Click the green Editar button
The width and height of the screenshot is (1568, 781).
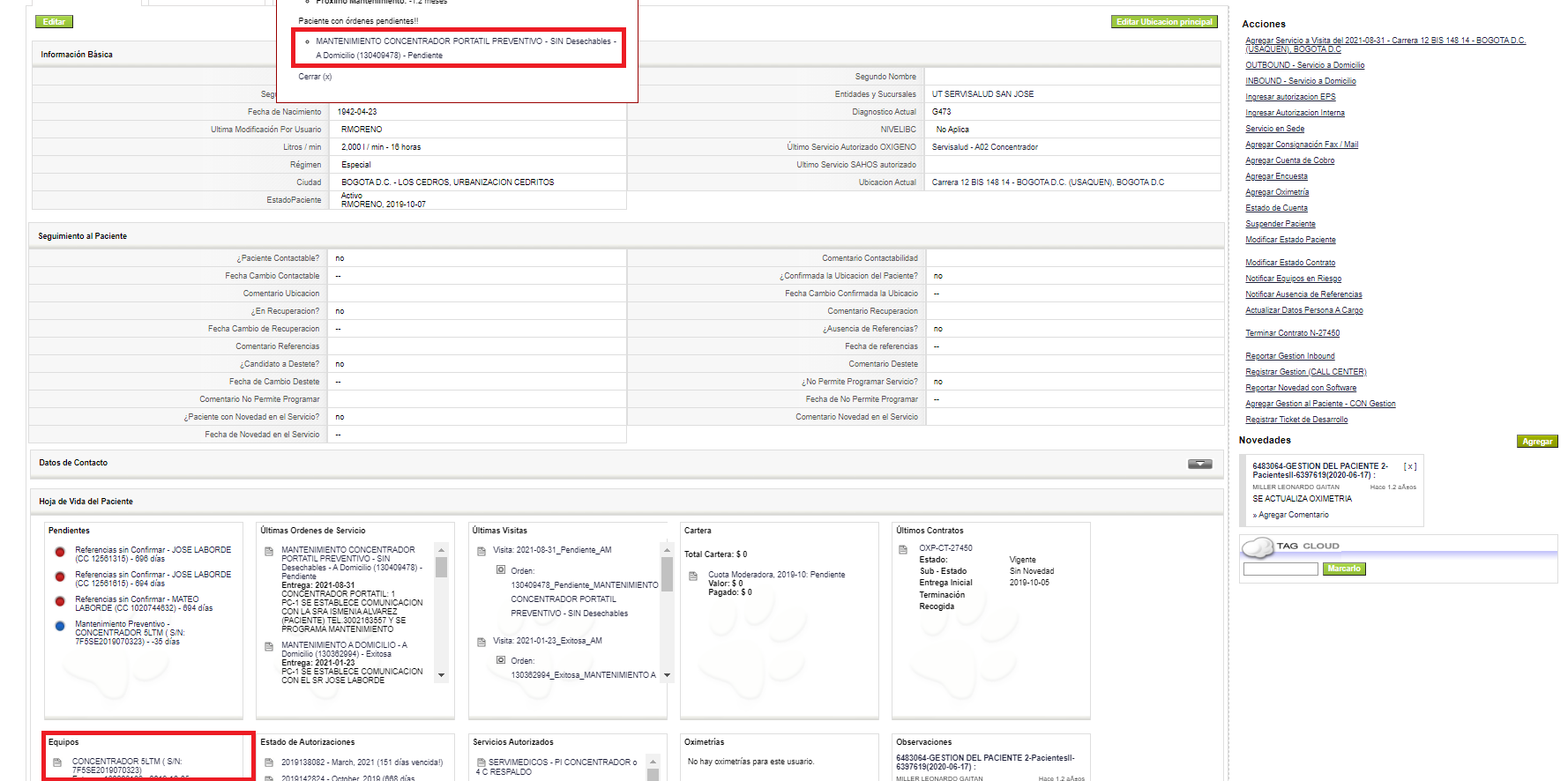tap(54, 22)
